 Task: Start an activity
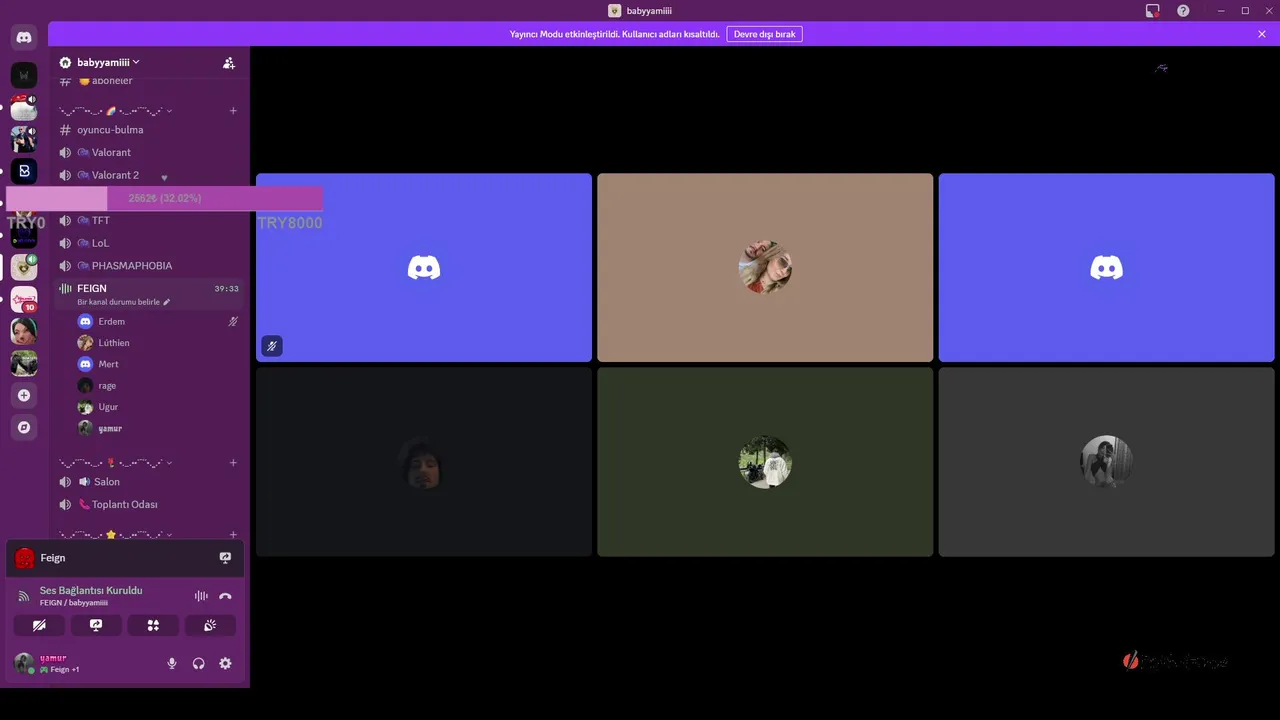(x=153, y=625)
